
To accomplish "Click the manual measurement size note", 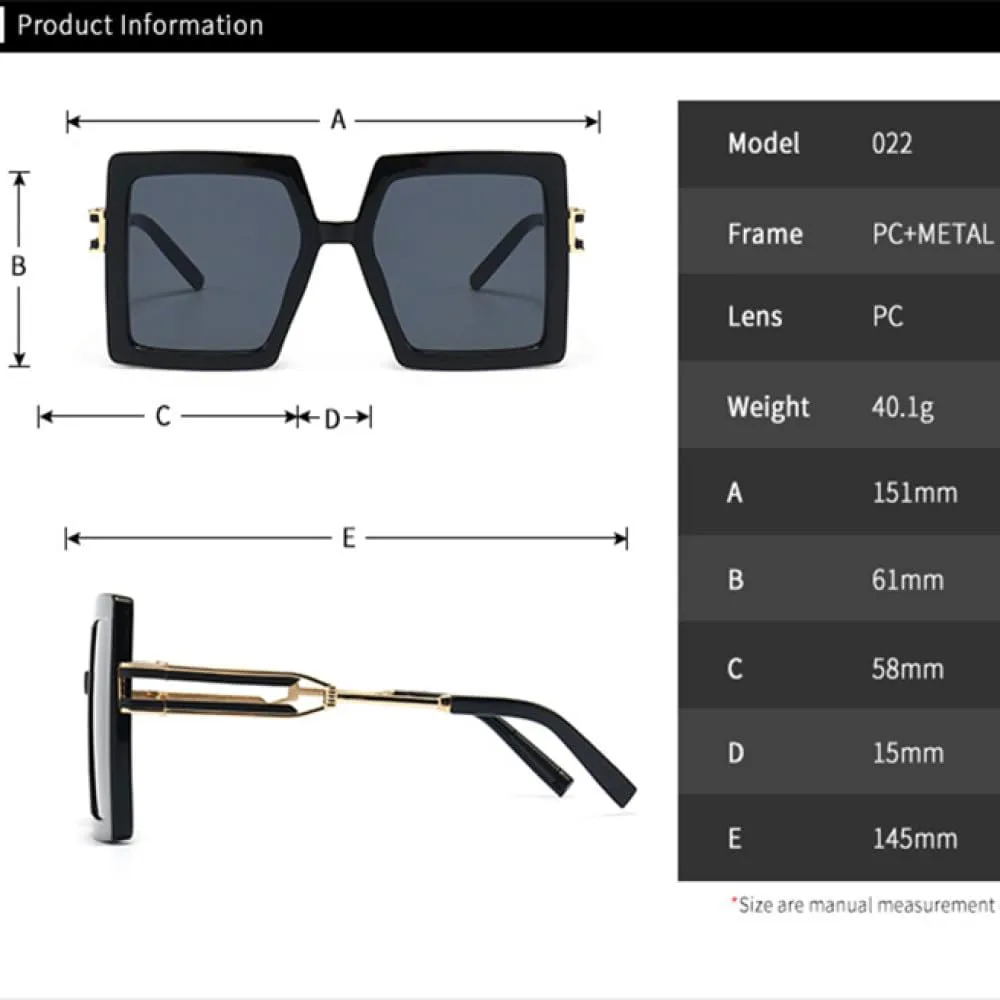I will pyautogui.click(x=863, y=905).
